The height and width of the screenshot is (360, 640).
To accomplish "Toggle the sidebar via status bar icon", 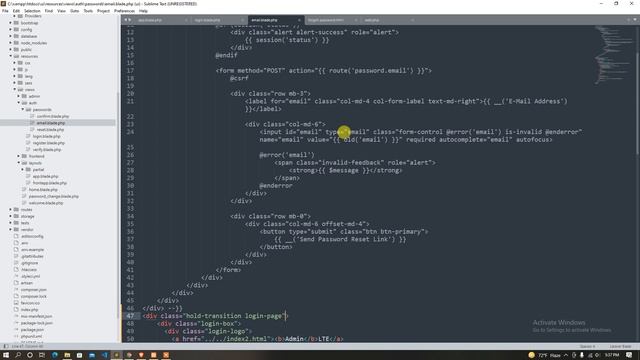I will 5,346.
